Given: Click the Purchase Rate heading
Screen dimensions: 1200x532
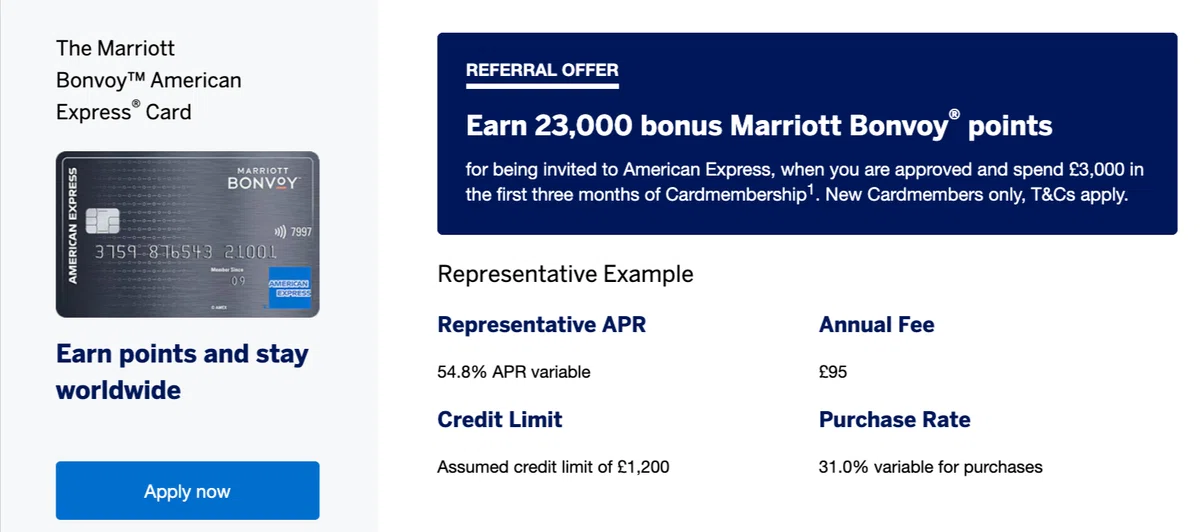Looking at the screenshot, I should pyautogui.click(x=894, y=420).
